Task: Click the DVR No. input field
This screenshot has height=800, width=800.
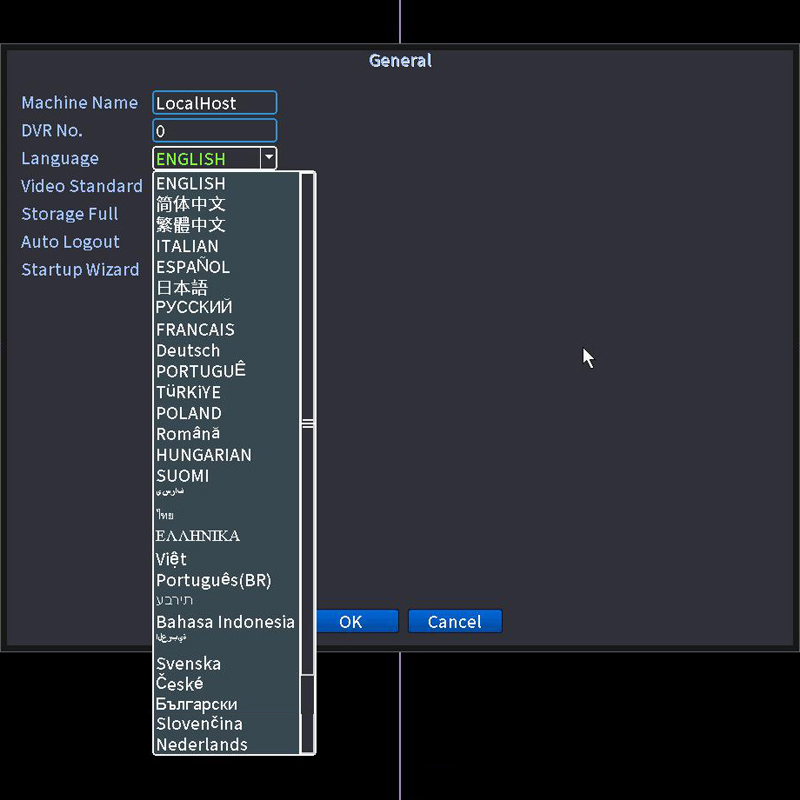Action: point(214,131)
